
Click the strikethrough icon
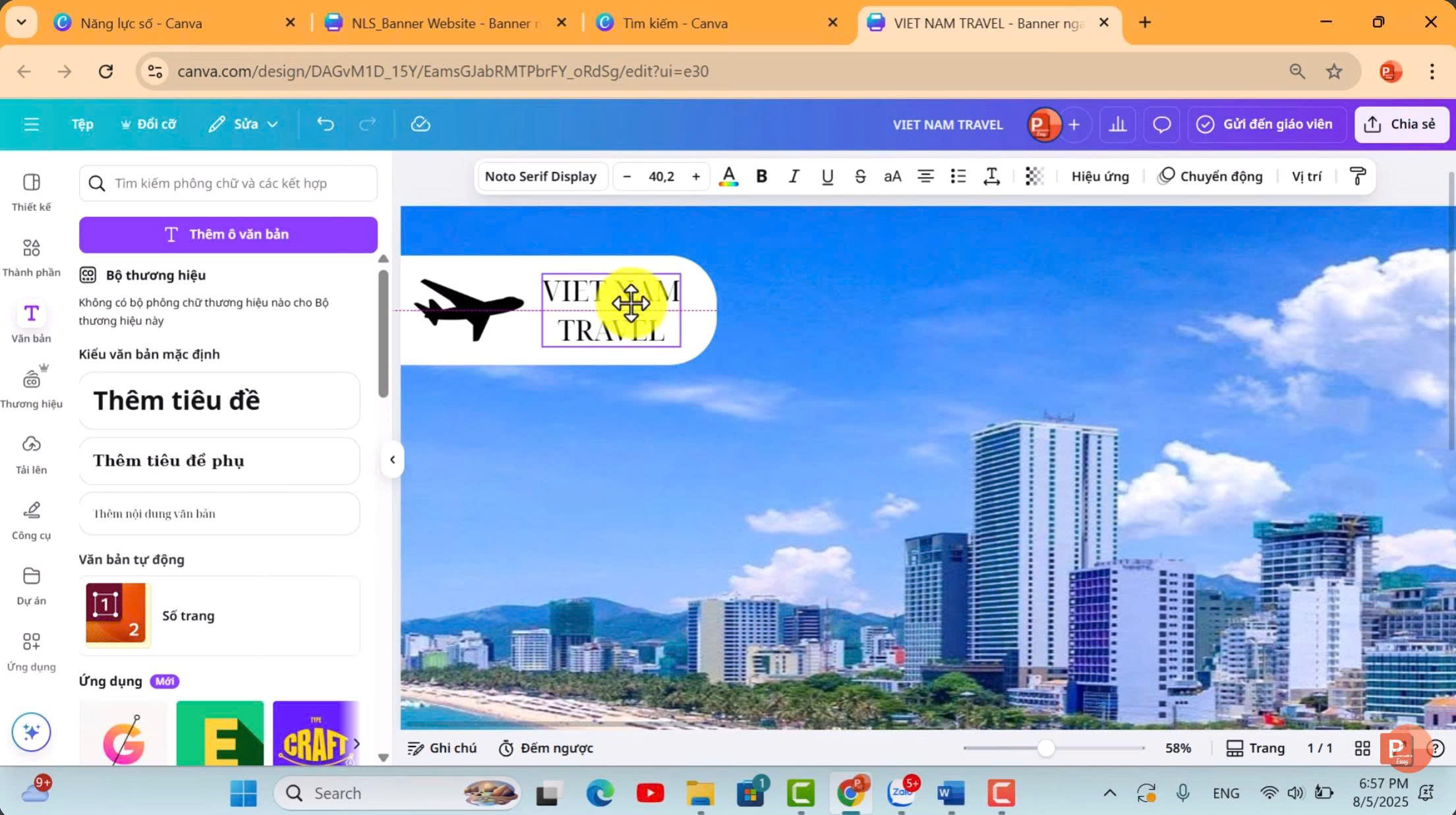click(859, 177)
